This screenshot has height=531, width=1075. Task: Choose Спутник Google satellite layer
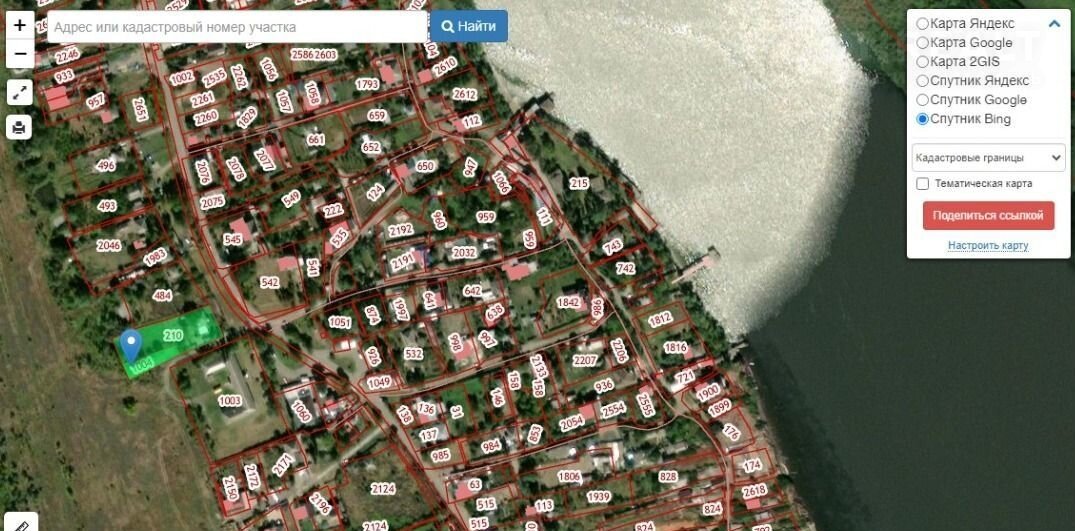tap(922, 100)
